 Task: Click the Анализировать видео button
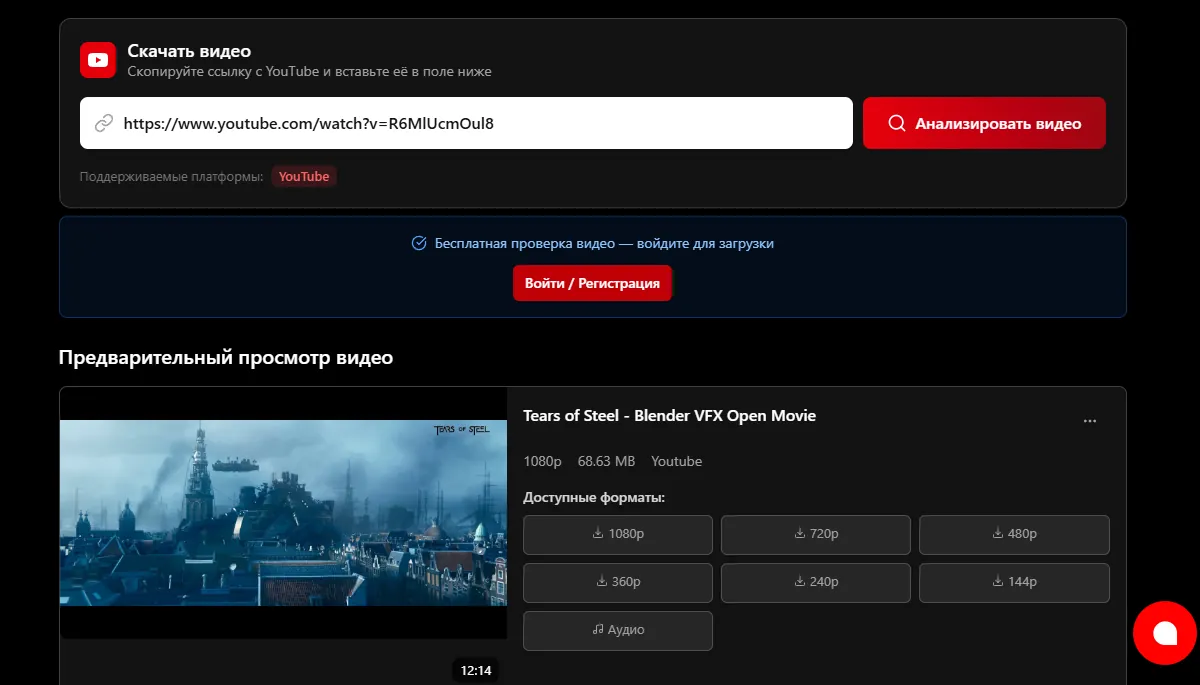pos(984,123)
